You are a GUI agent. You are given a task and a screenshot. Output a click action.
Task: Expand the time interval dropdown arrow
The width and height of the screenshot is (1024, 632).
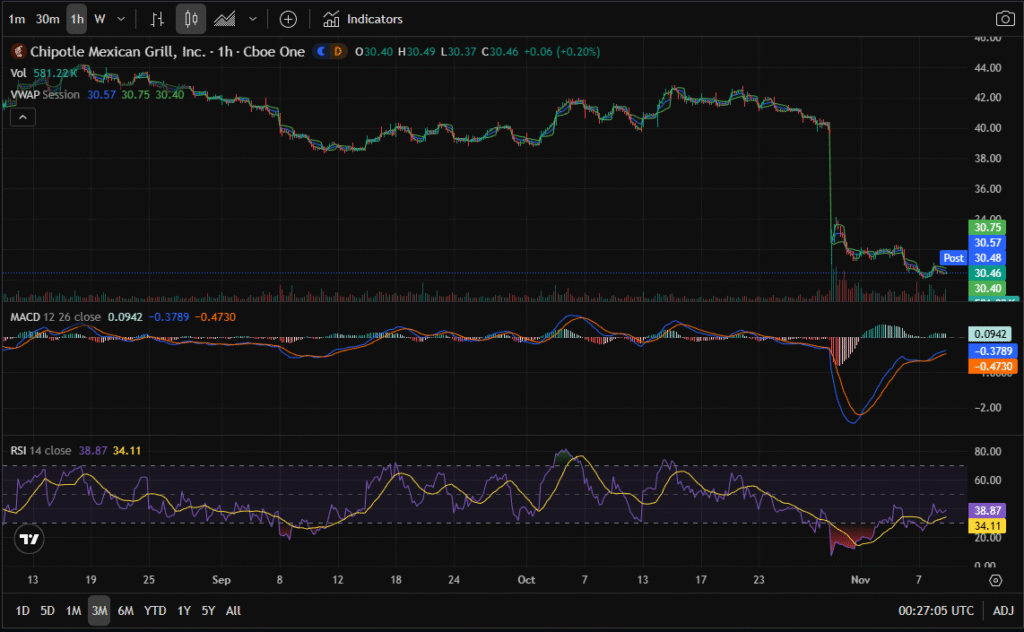click(x=122, y=19)
